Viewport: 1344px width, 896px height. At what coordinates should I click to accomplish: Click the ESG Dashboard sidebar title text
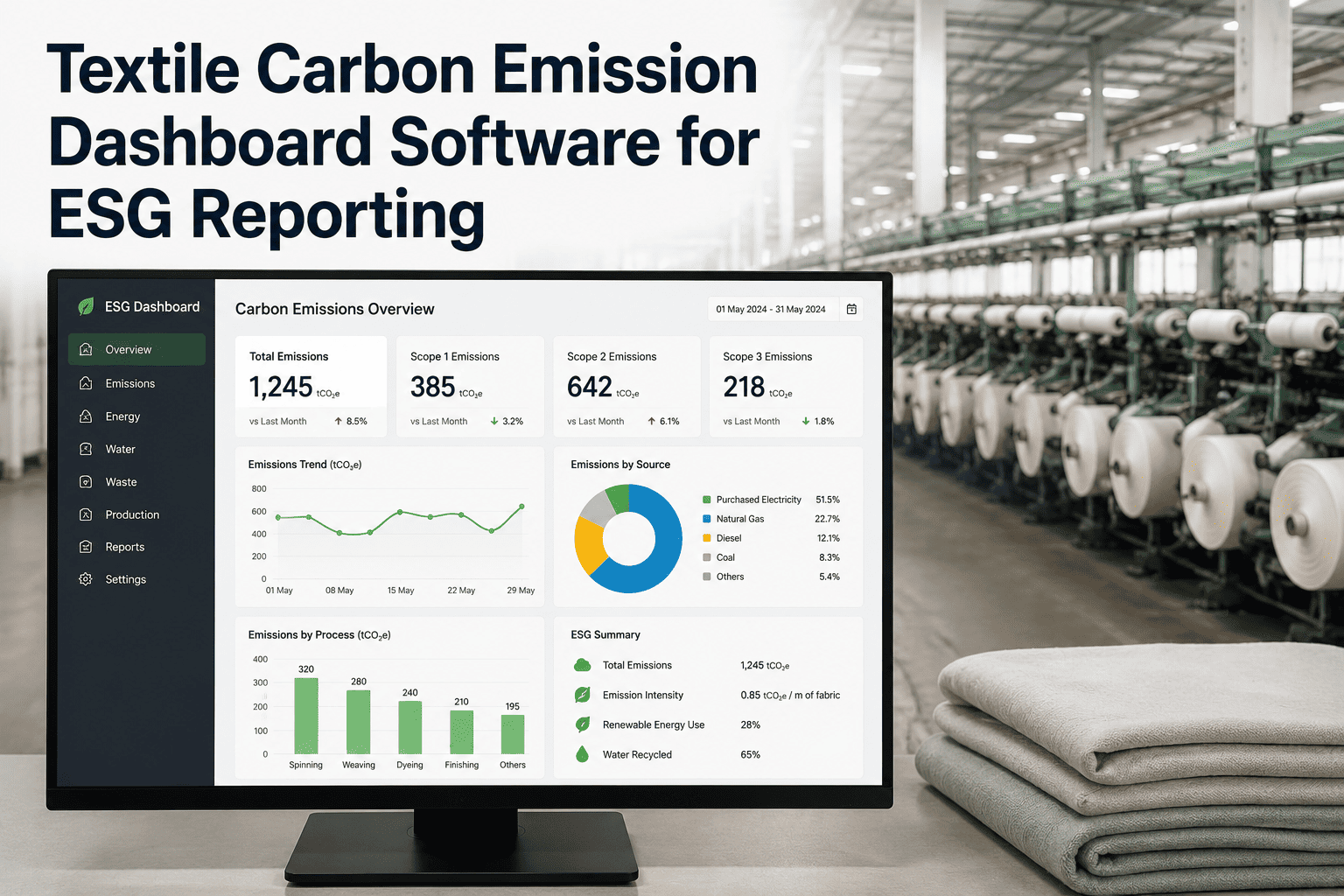[x=152, y=306]
